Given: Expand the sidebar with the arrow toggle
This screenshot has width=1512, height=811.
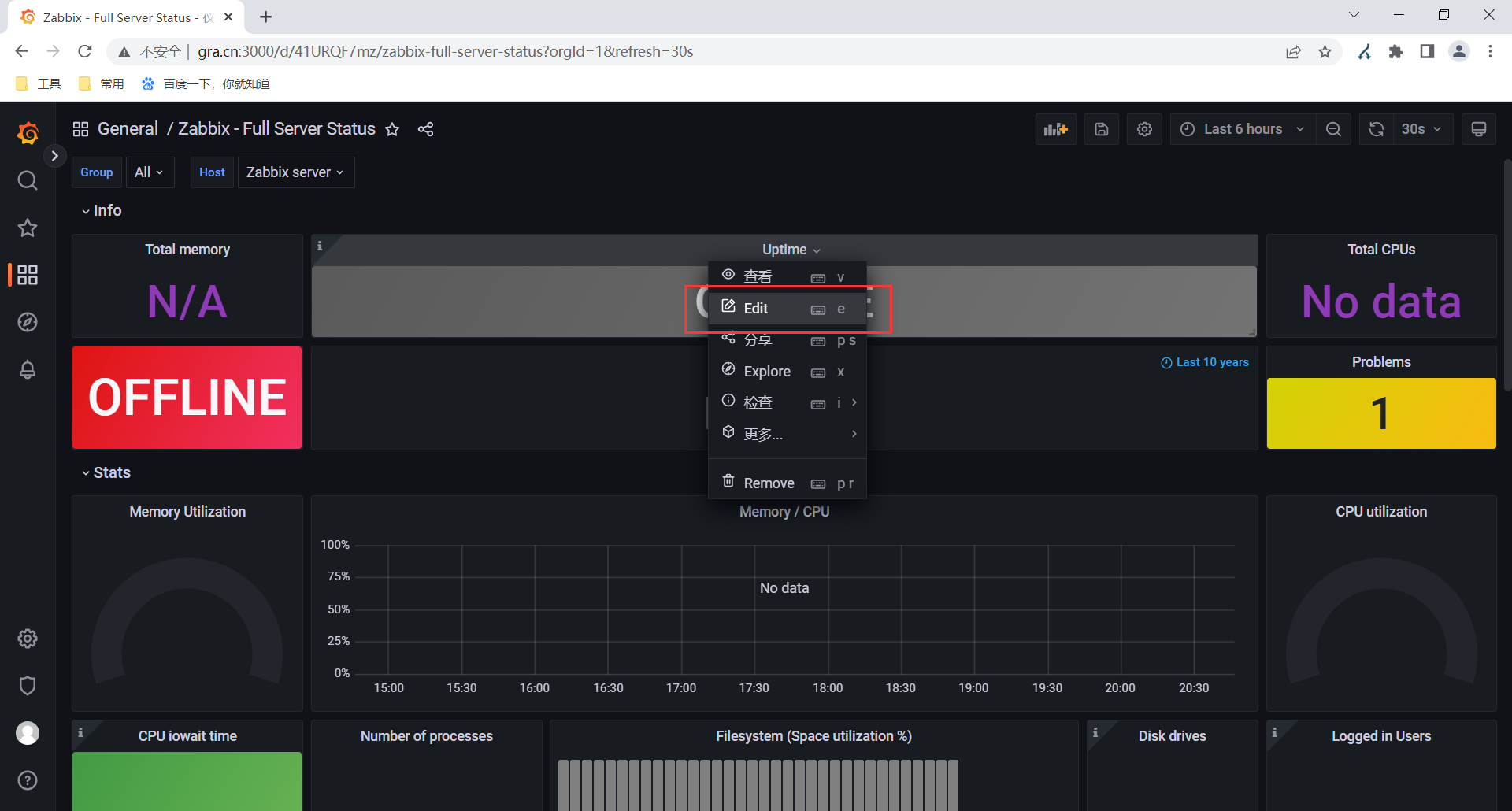Looking at the screenshot, I should pyautogui.click(x=54, y=156).
